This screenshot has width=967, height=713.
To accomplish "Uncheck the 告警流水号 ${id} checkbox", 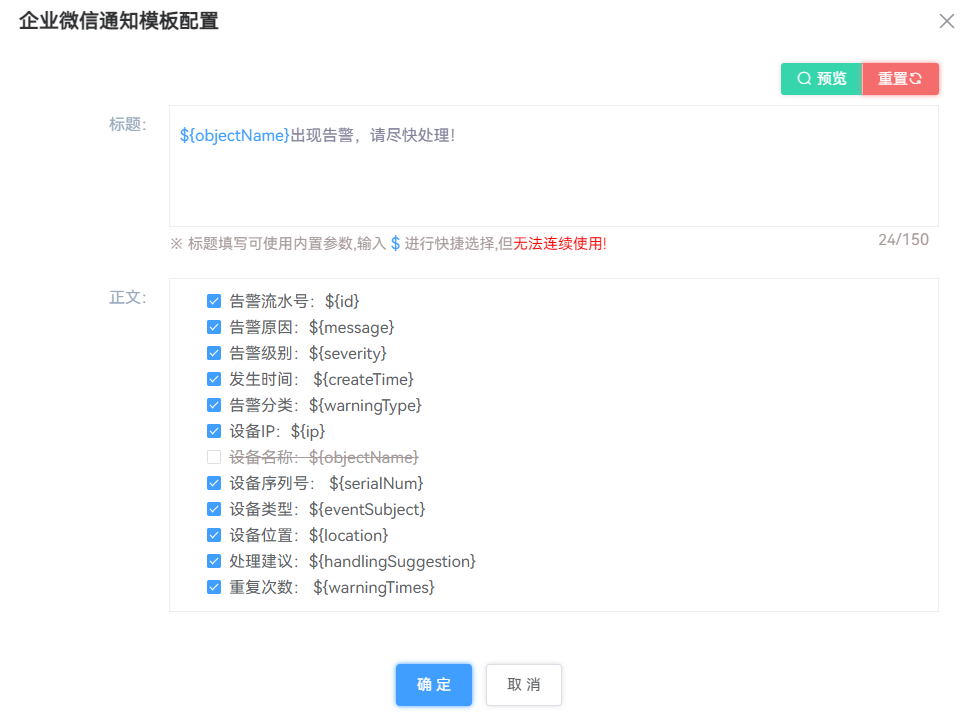I will [x=214, y=301].
